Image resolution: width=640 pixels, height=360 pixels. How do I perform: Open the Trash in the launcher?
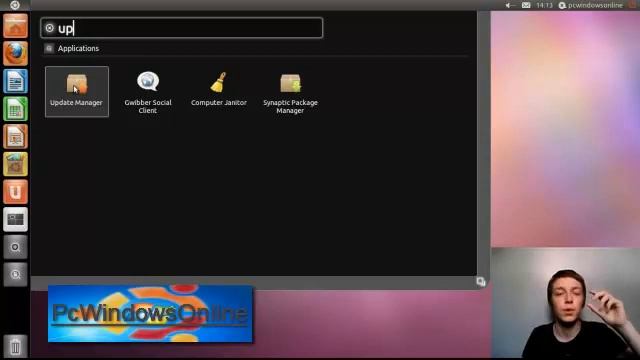coord(16,346)
